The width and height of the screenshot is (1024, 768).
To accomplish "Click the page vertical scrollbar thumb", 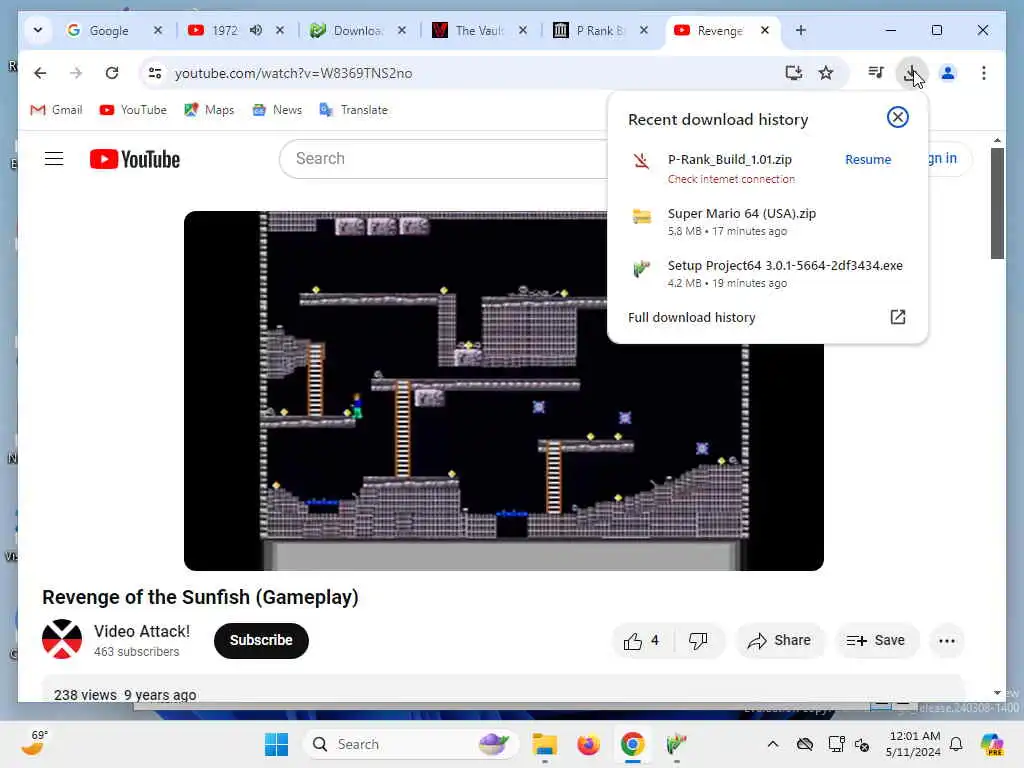I will (x=997, y=203).
